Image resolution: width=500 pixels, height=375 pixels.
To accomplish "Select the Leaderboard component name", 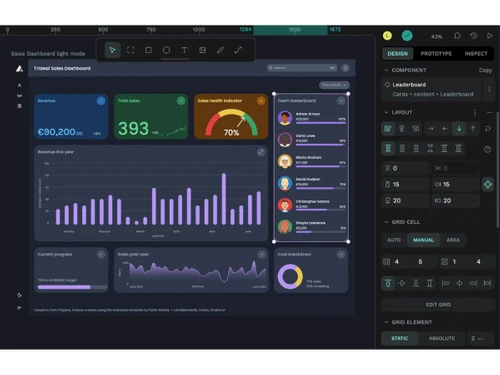I will pos(409,85).
